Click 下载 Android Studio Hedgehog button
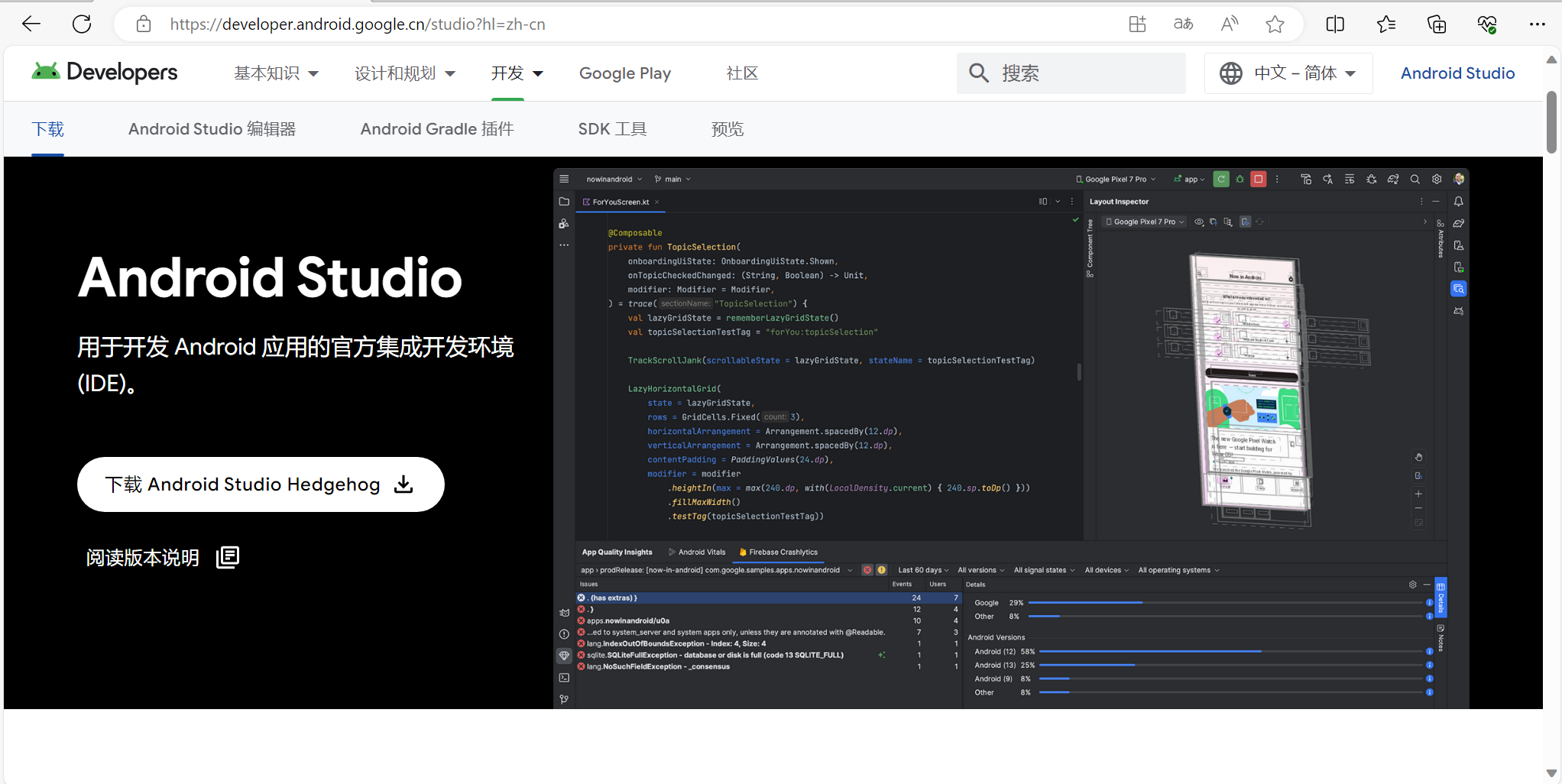 pos(261,484)
